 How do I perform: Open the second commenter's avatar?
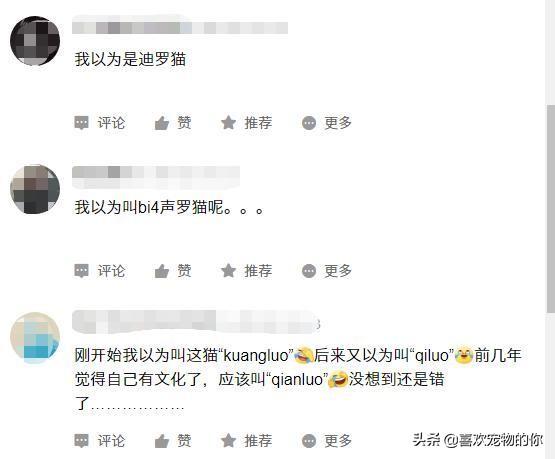[x=35, y=189]
